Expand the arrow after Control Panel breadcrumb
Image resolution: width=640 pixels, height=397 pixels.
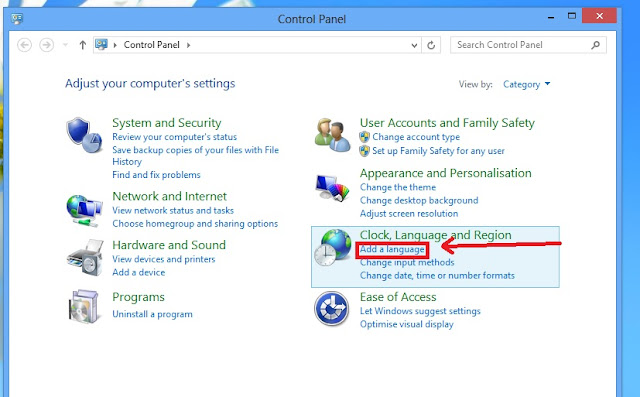click(189, 45)
